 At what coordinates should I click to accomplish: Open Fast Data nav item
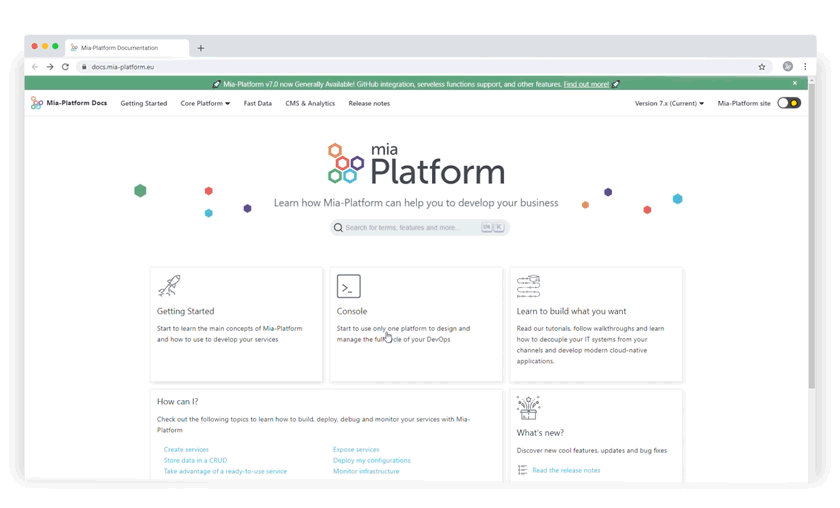click(x=258, y=103)
